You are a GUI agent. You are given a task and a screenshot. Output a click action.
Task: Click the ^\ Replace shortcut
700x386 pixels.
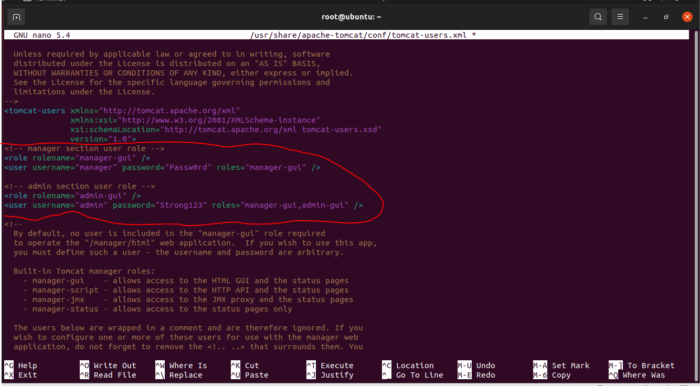tap(179, 375)
